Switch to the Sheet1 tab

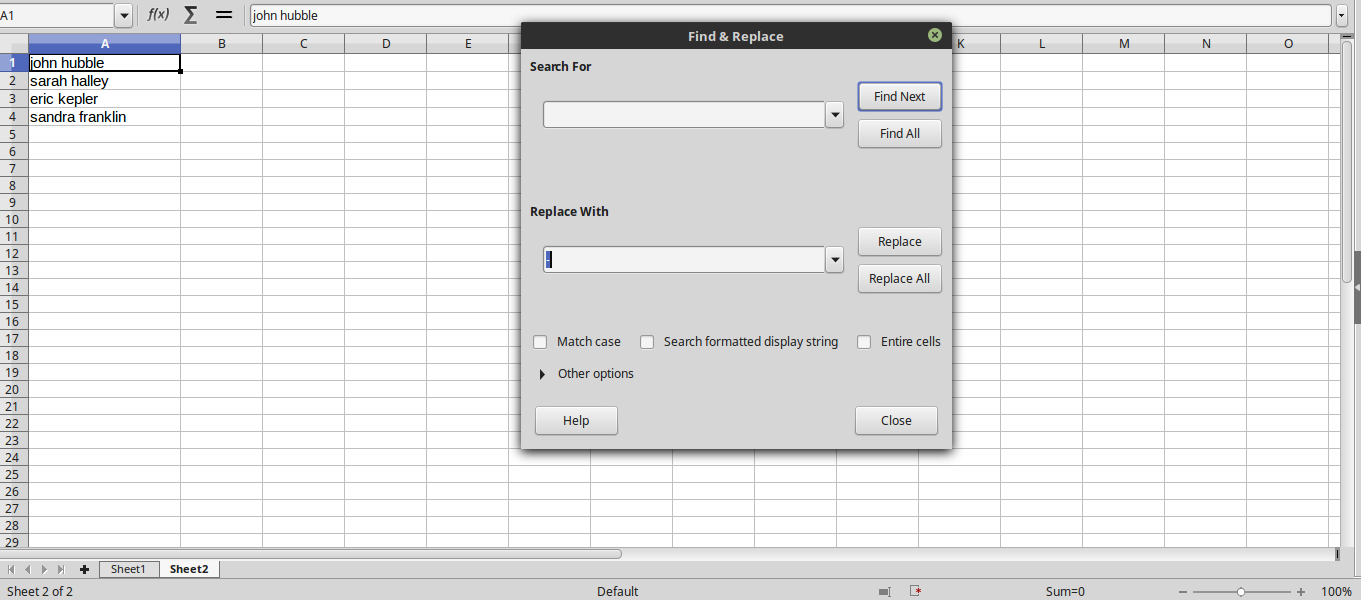point(128,569)
